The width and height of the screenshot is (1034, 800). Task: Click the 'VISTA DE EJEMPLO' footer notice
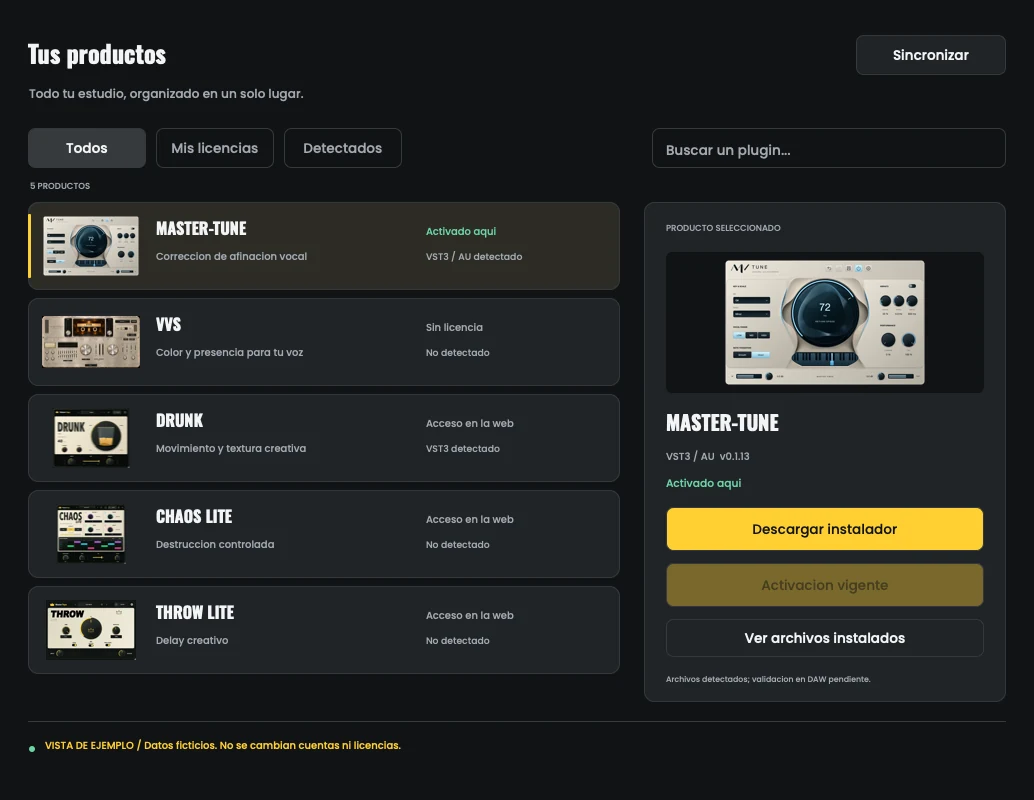click(x=223, y=745)
